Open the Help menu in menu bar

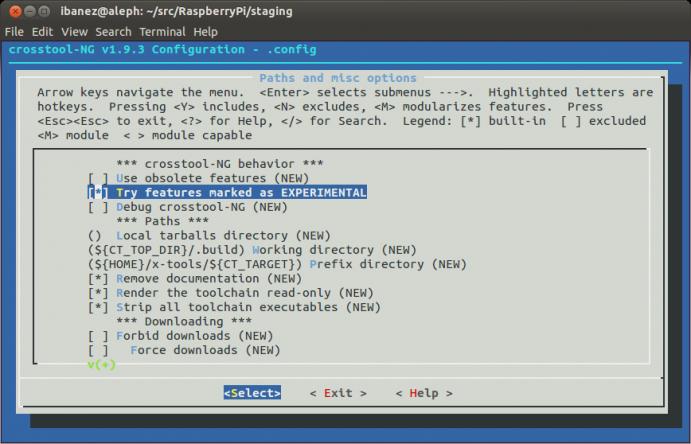coord(205,32)
